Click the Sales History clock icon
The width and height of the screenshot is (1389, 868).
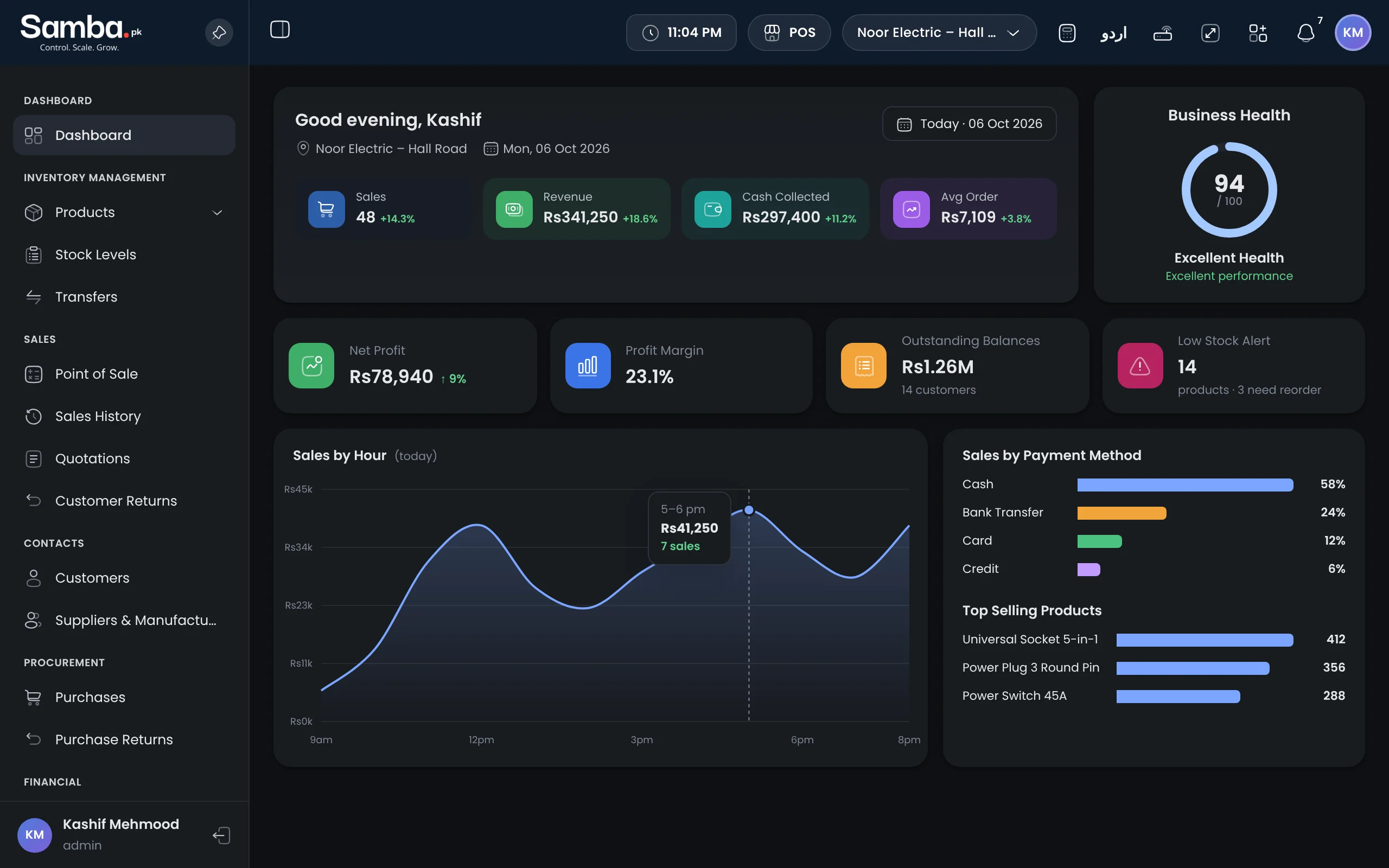(33, 416)
